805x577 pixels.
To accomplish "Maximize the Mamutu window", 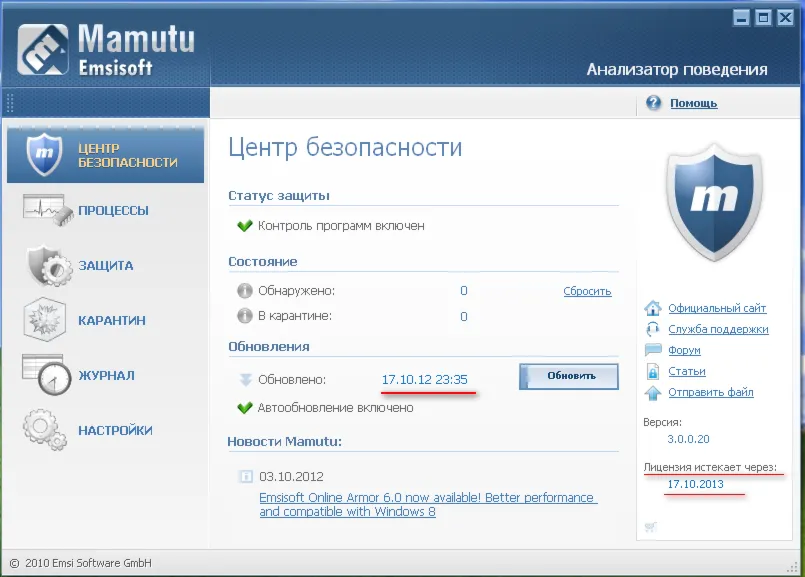I will pos(763,18).
